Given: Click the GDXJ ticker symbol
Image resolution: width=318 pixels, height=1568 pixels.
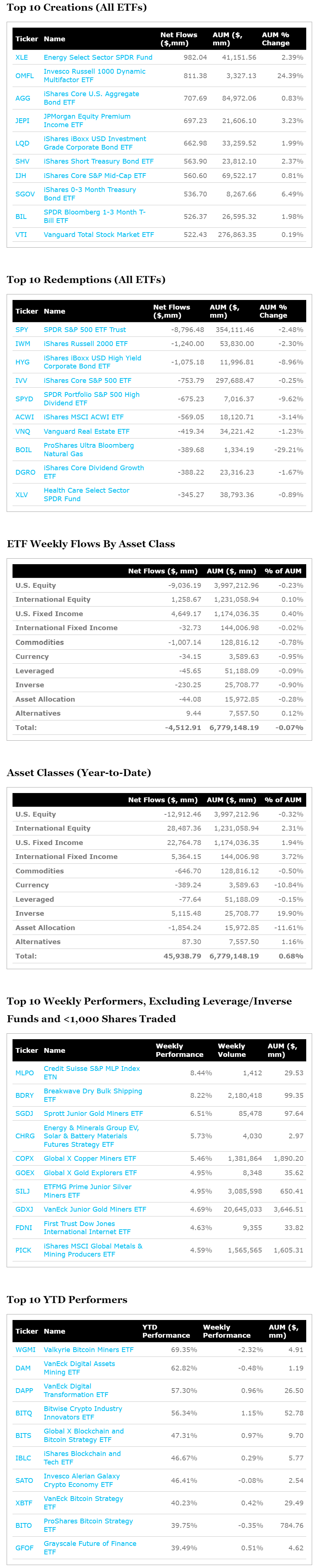Looking at the screenshot, I should point(24,1209).
